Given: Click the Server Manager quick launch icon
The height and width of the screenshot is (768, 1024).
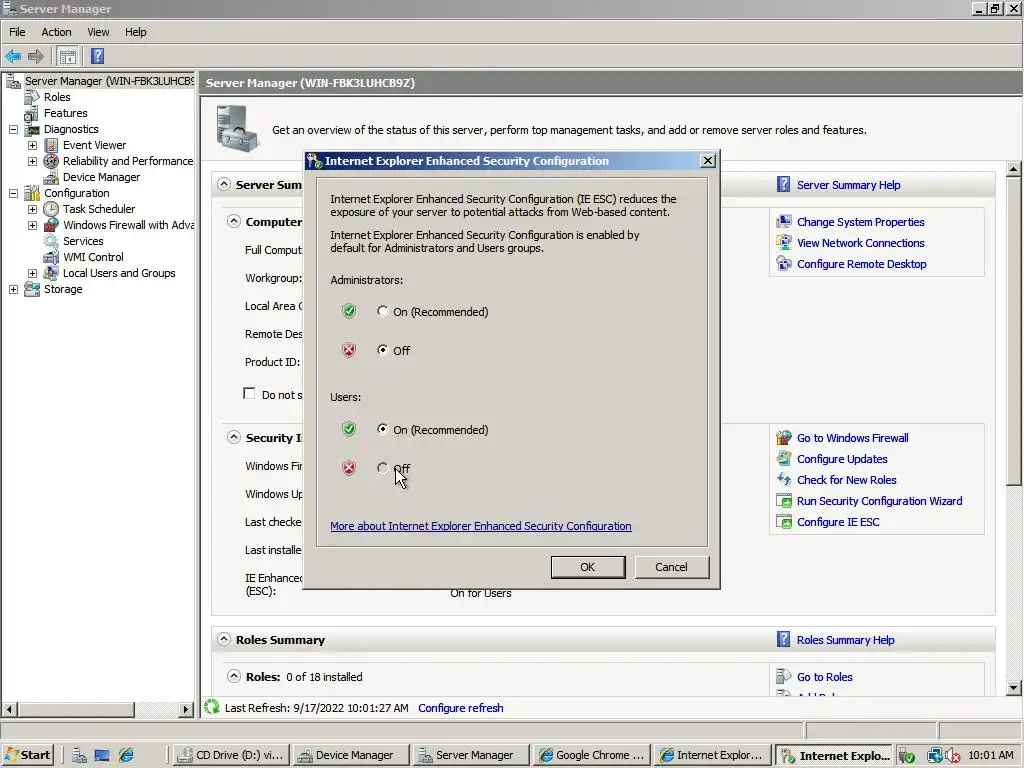Looking at the screenshot, I should pos(79,756).
